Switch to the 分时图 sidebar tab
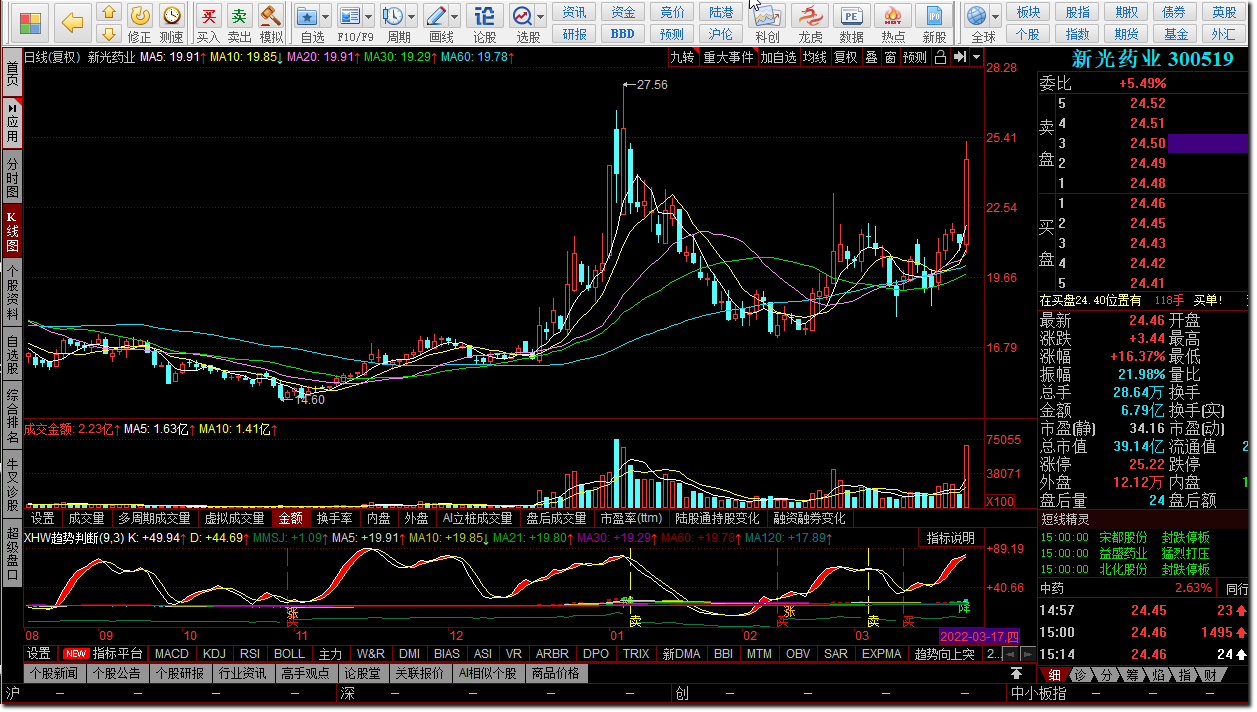 click(x=12, y=178)
